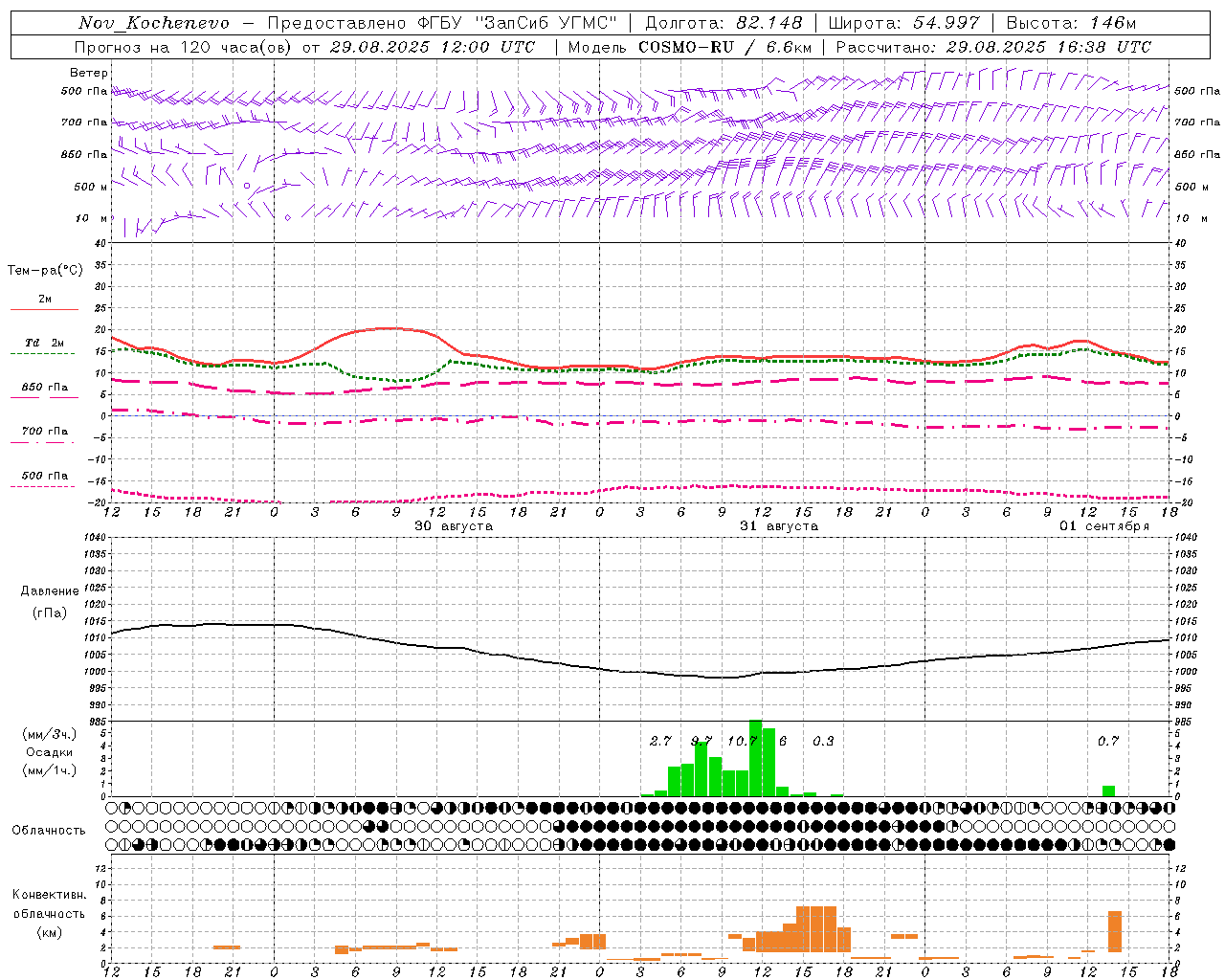The width and height of the screenshot is (1225, 980).
Task: Select the 01 сентября date label
Action: 1104,526
